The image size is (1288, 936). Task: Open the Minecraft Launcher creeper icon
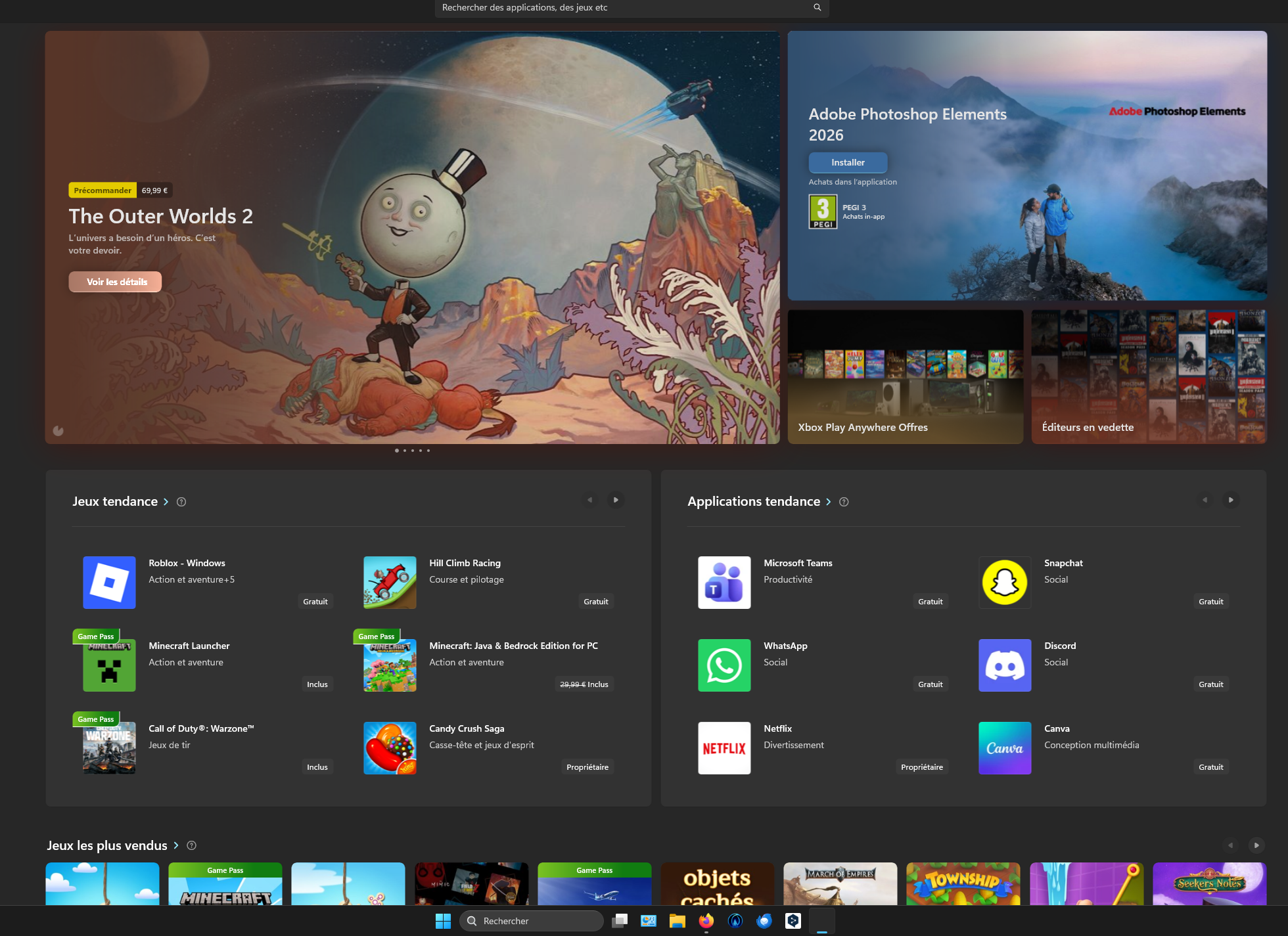point(109,665)
